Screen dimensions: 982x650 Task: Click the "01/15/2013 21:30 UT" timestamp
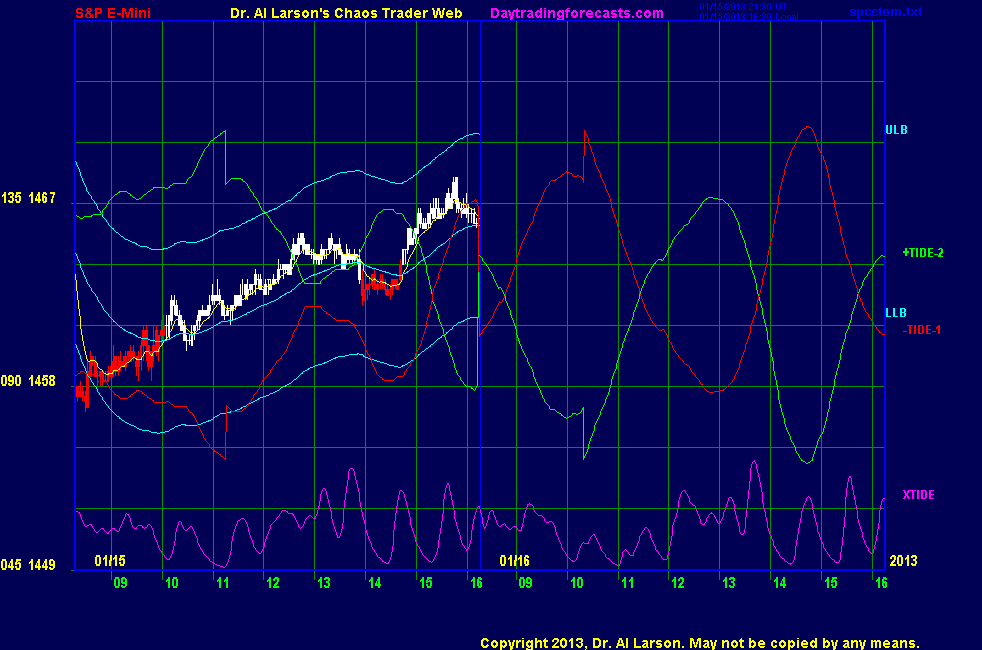743,7
